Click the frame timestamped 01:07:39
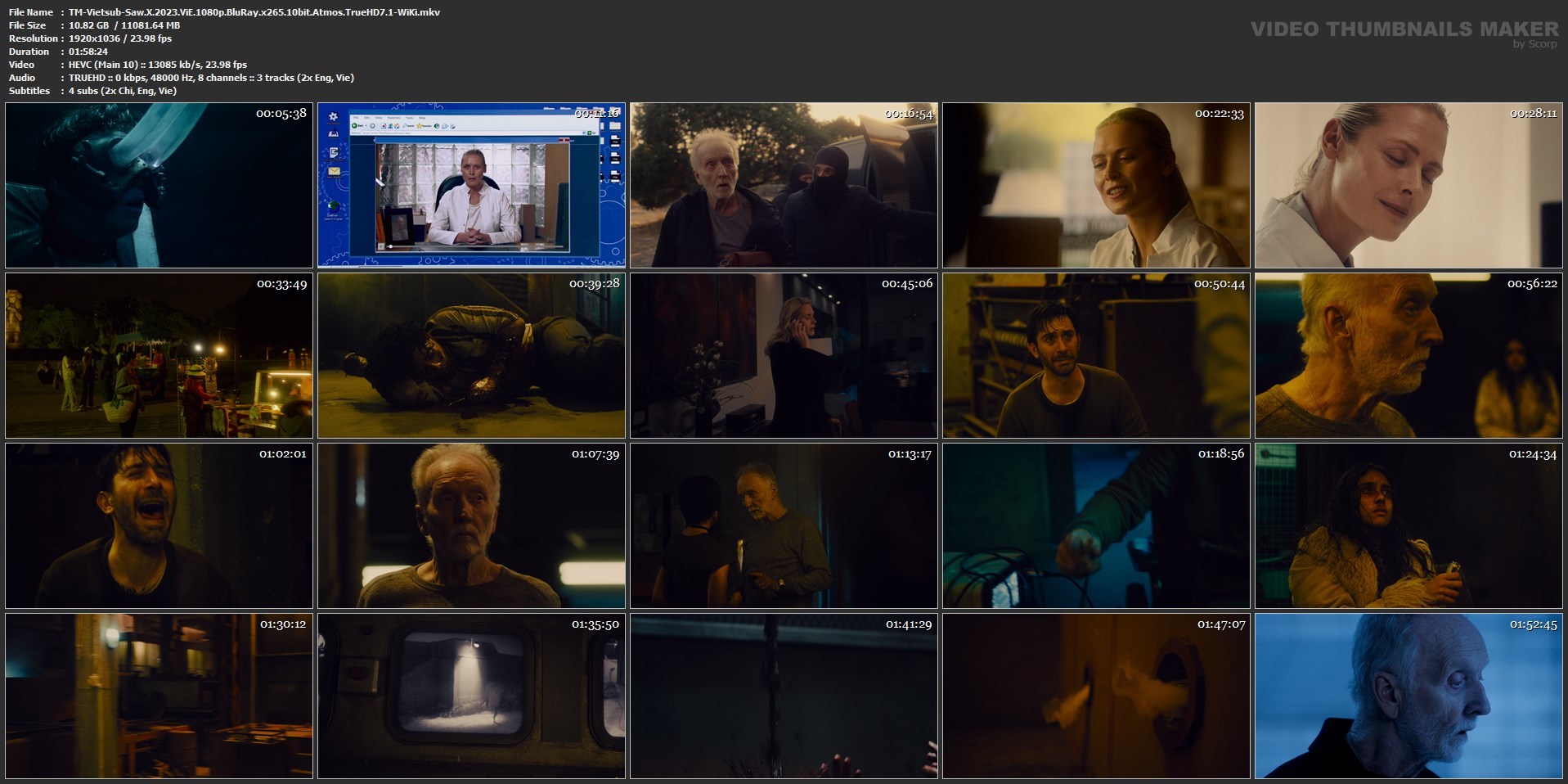Image resolution: width=1568 pixels, height=784 pixels. pos(471,525)
